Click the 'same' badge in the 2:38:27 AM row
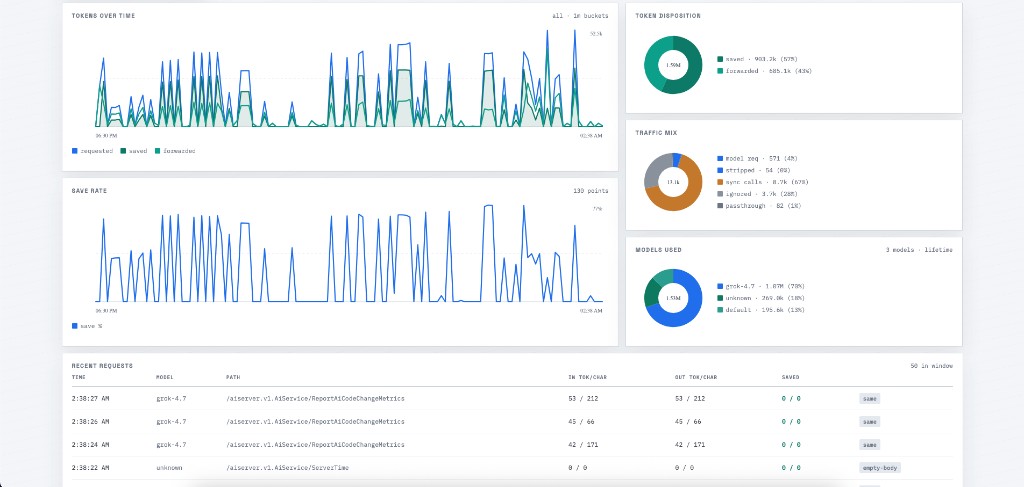 pyautogui.click(x=869, y=398)
